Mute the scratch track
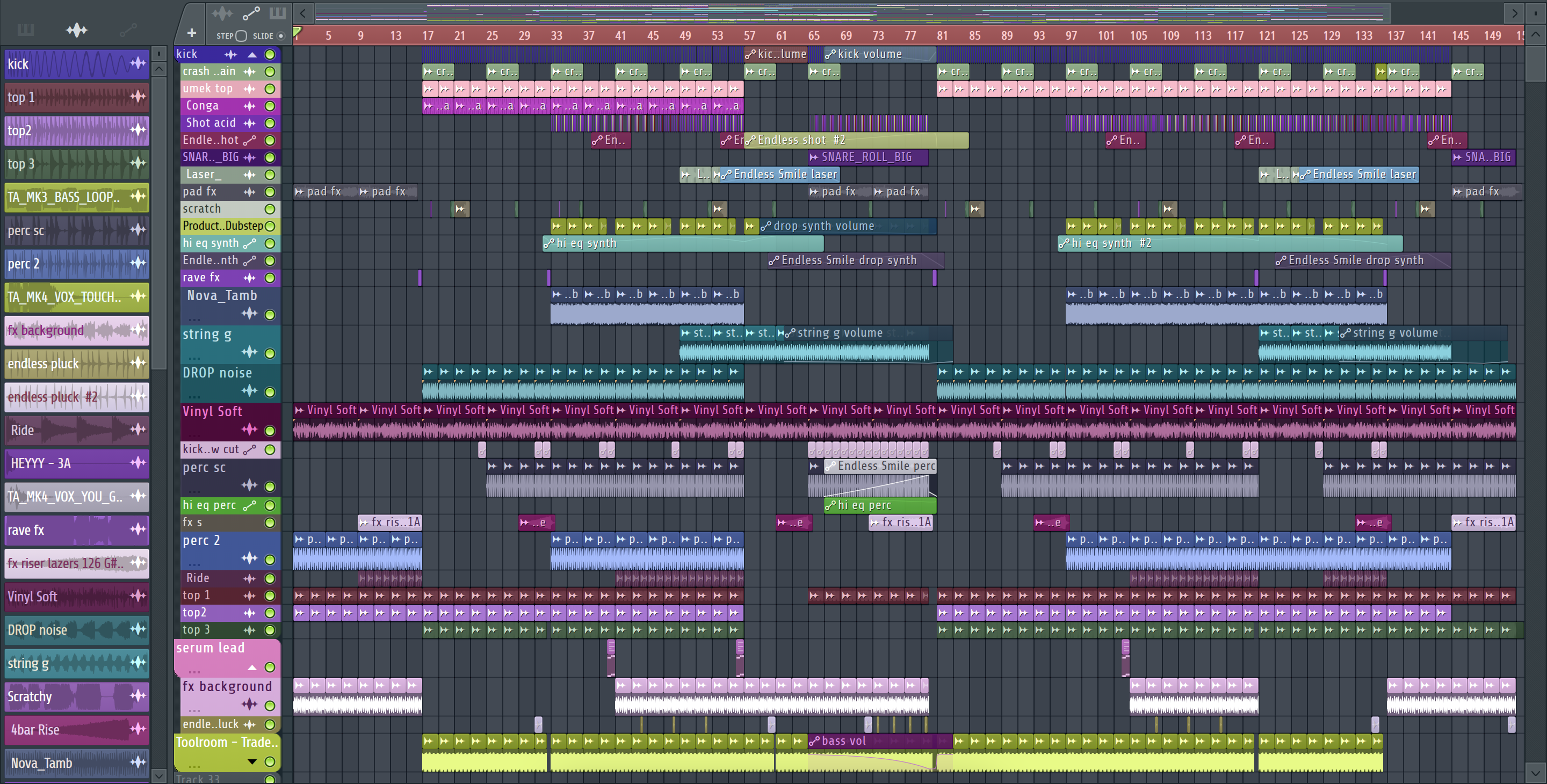The height and width of the screenshot is (784, 1547). click(270, 209)
